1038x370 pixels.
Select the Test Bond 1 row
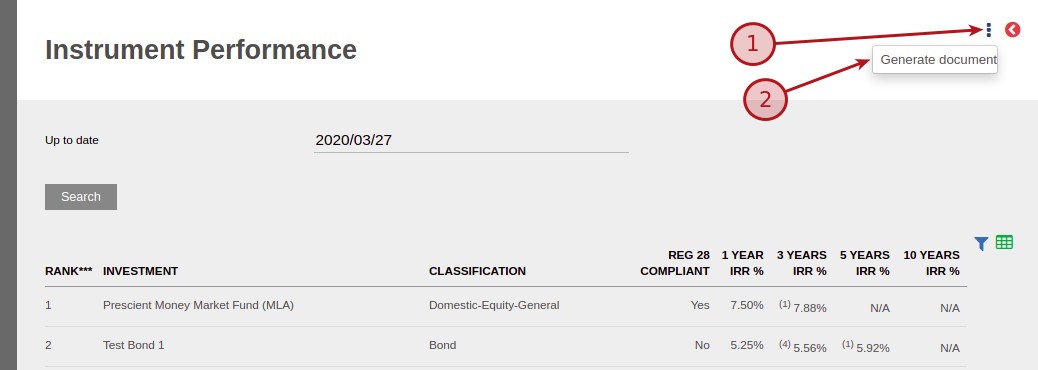click(506, 346)
